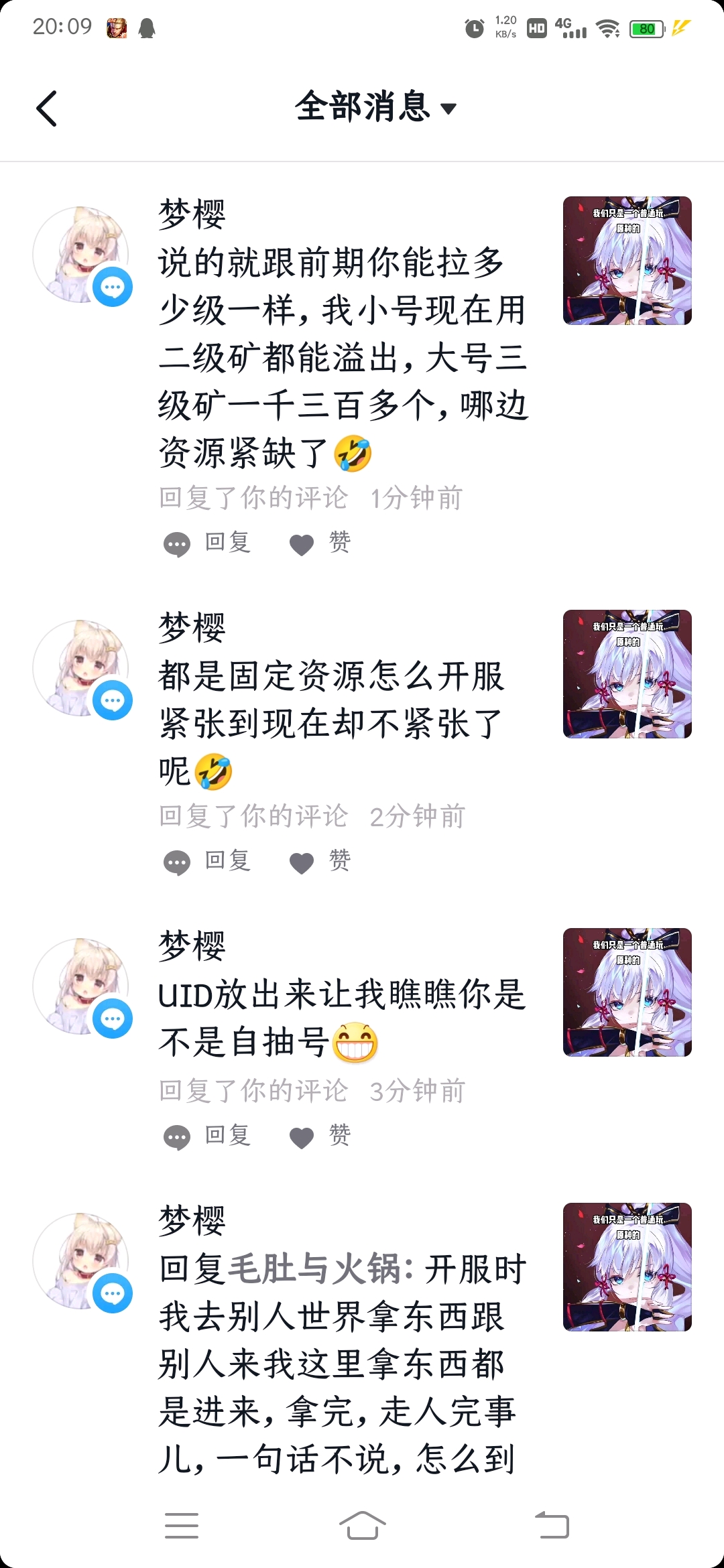The height and width of the screenshot is (1568, 724).
Task: Toggle the heart 赞 on the 2分钟前 comment
Action: (302, 863)
